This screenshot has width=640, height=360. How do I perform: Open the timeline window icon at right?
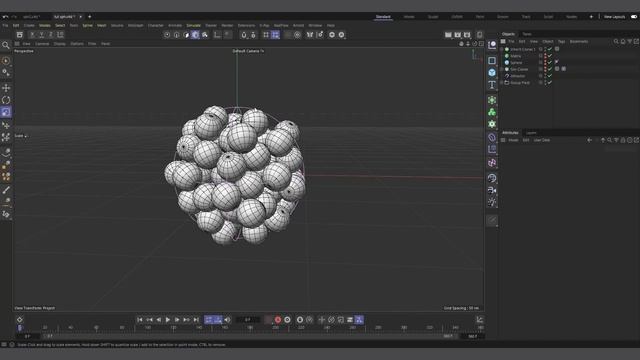[480, 320]
